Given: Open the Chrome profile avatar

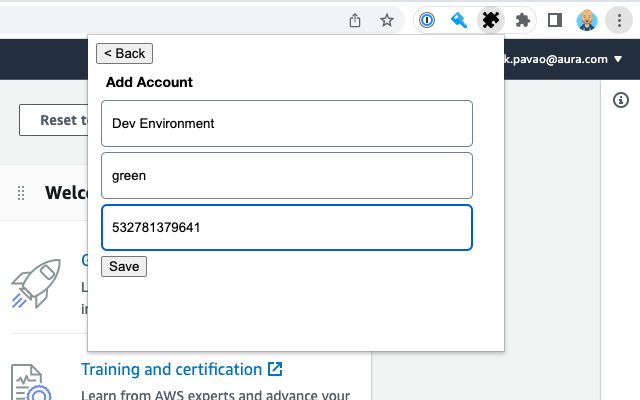Looking at the screenshot, I should pos(587,20).
